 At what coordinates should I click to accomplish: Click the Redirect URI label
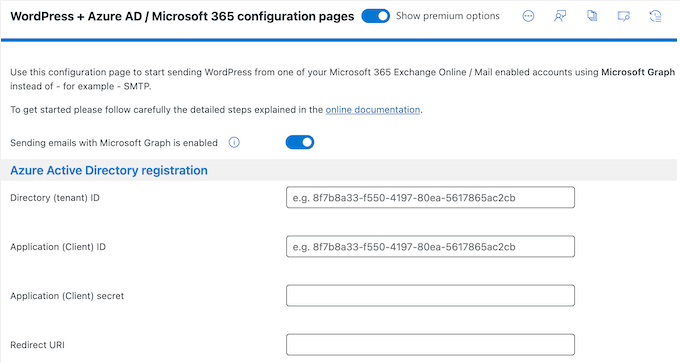(37, 345)
